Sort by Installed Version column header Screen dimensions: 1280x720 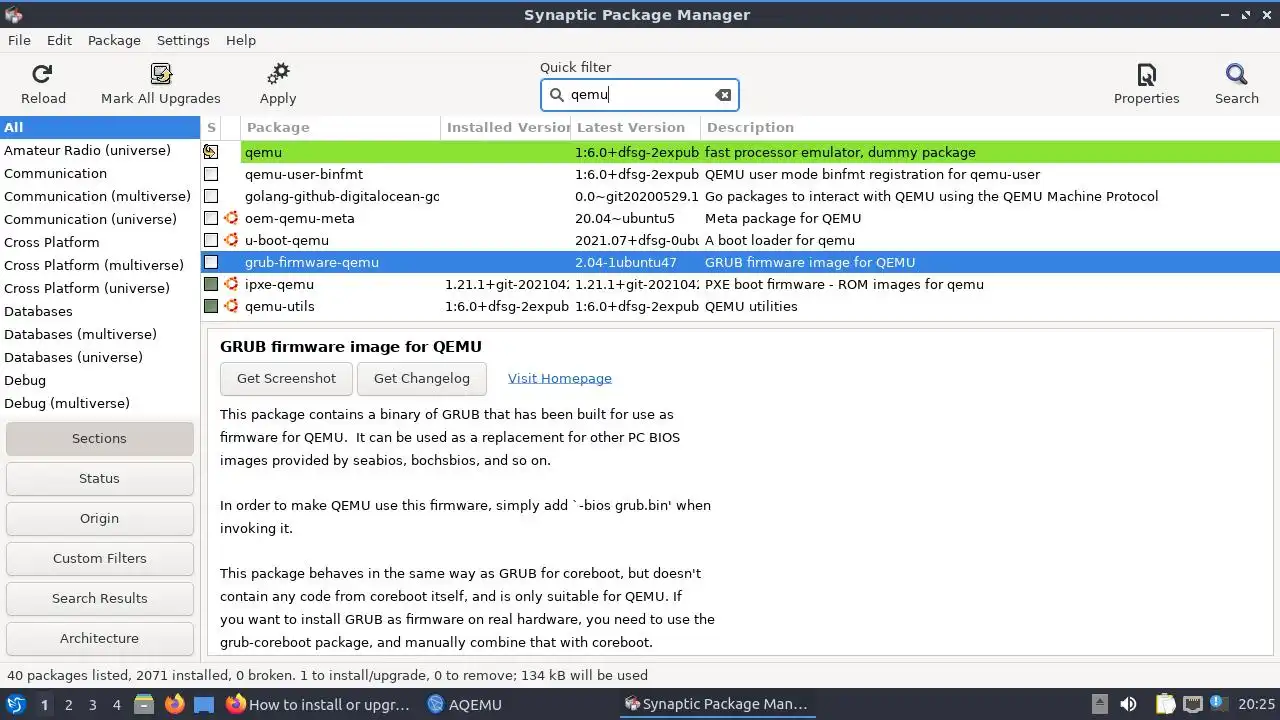[x=505, y=127]
